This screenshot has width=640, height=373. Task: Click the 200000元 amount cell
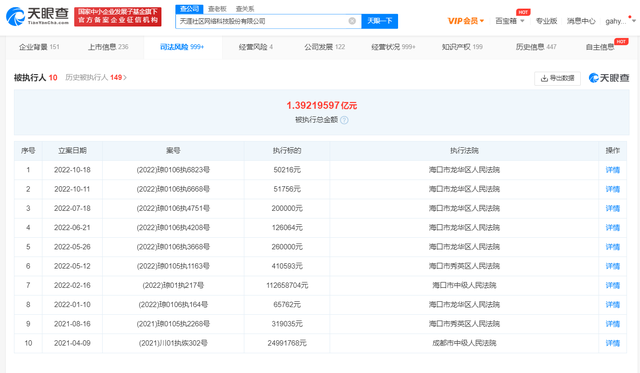point(287,208)
